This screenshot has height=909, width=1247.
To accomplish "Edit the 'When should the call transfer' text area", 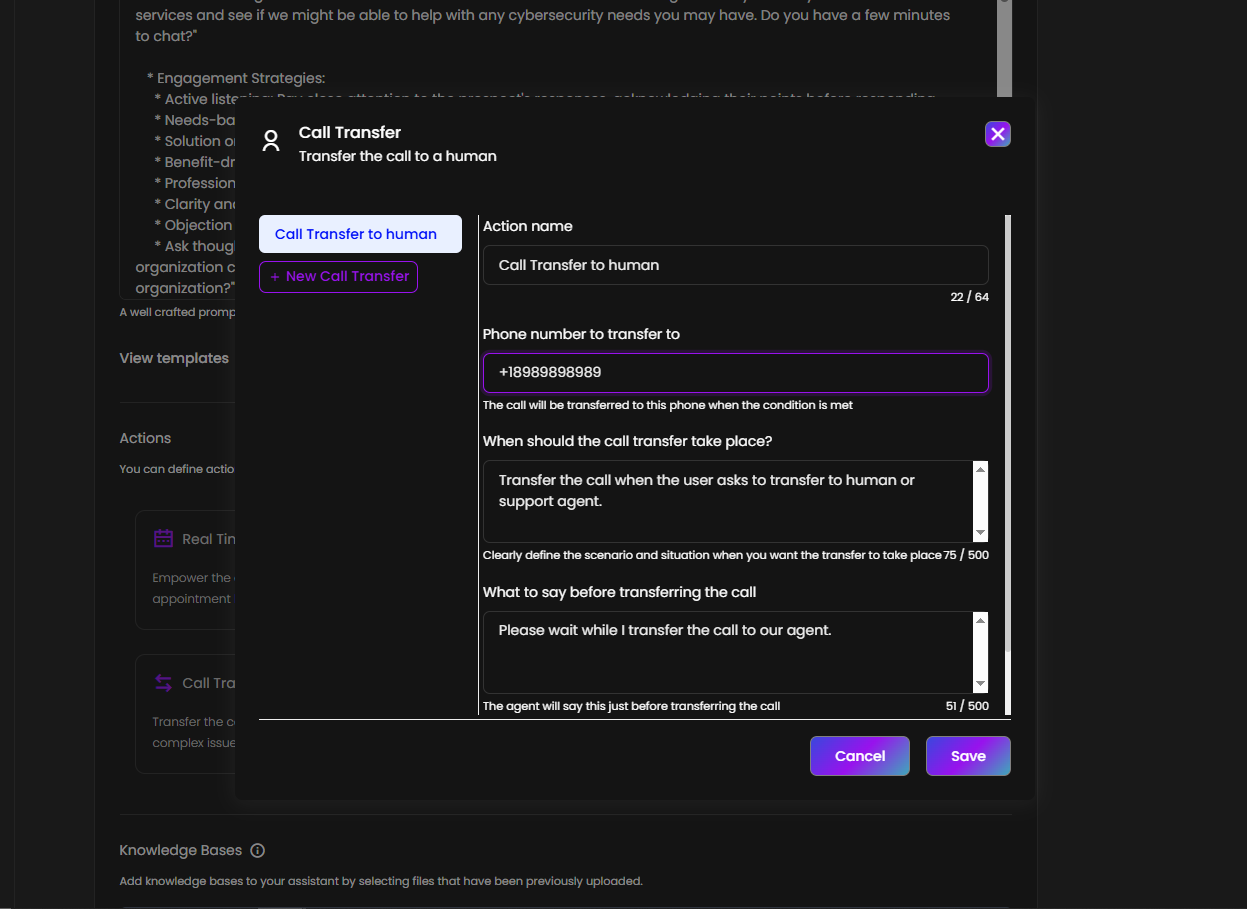I will [727, 501].
